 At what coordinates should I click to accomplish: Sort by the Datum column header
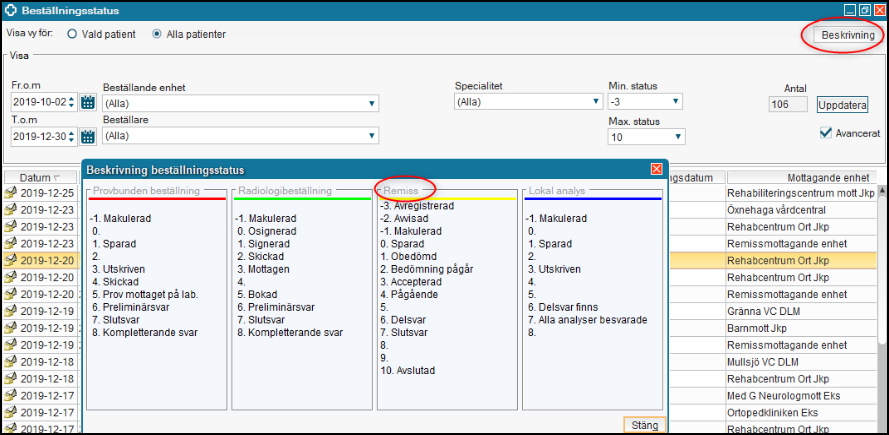pos(40,176)
